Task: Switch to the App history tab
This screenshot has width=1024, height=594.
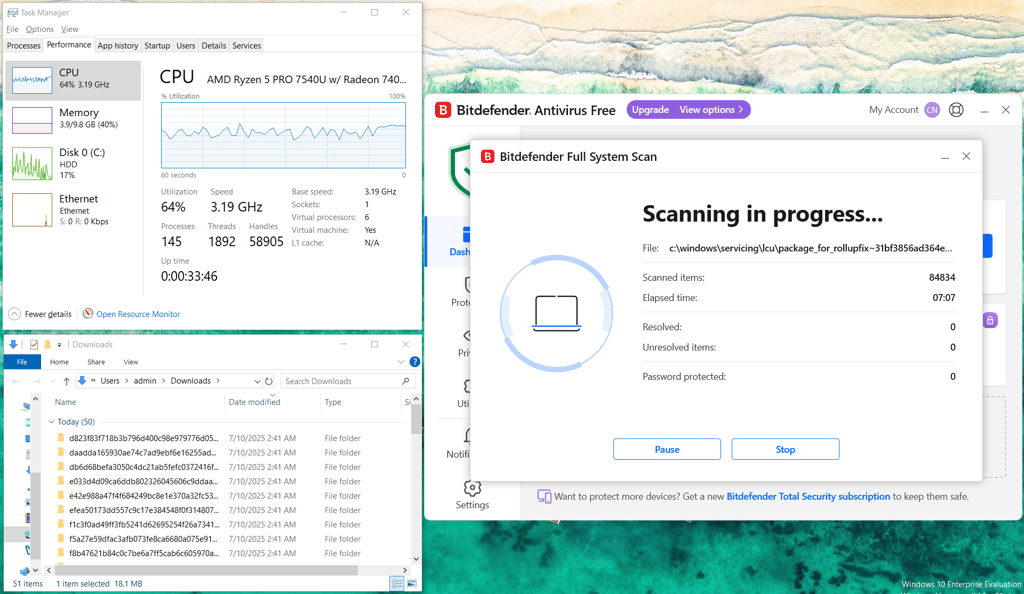Action: 118,46
